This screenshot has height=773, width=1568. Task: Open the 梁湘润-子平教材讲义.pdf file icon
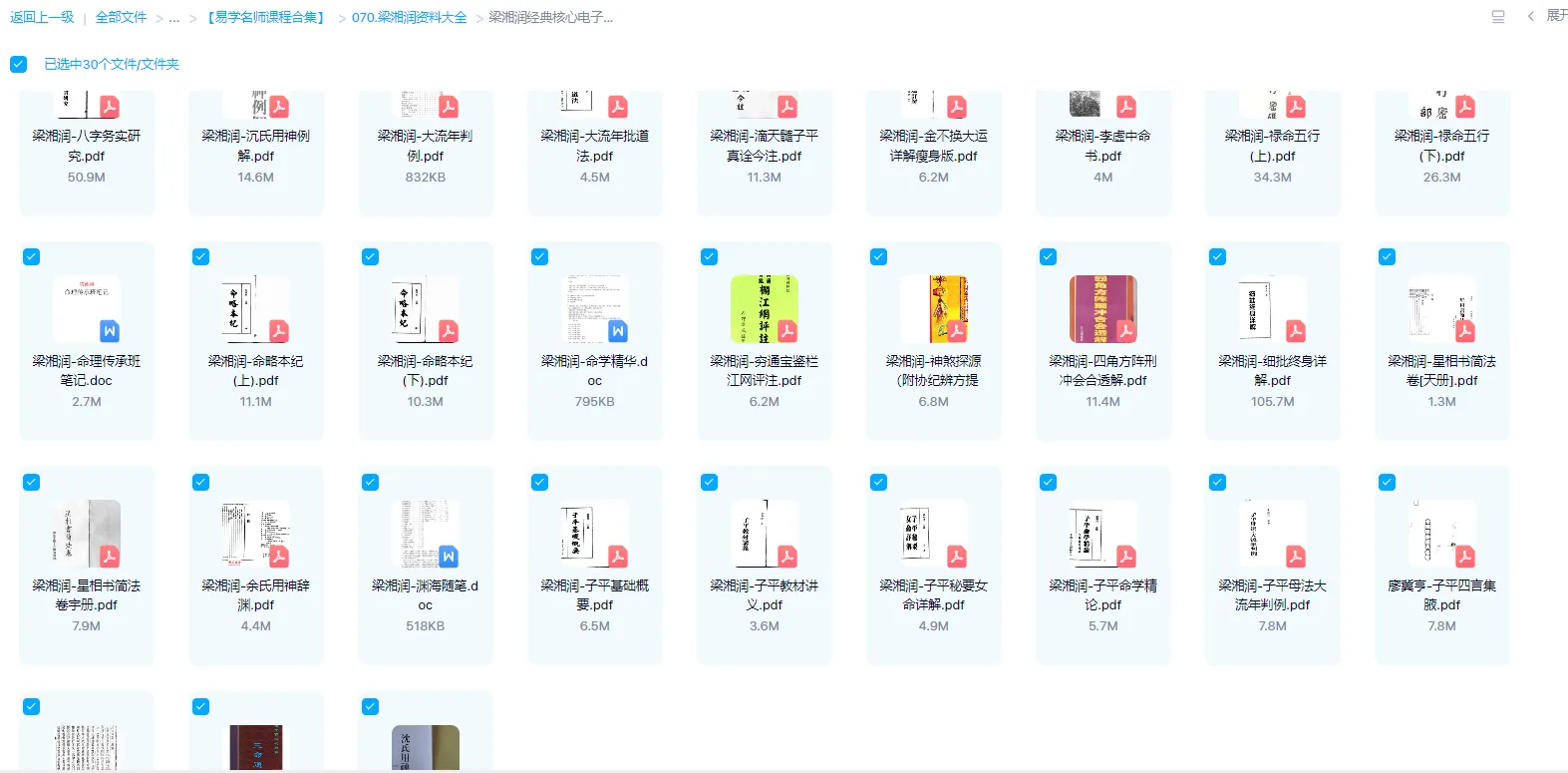point(765,534)
